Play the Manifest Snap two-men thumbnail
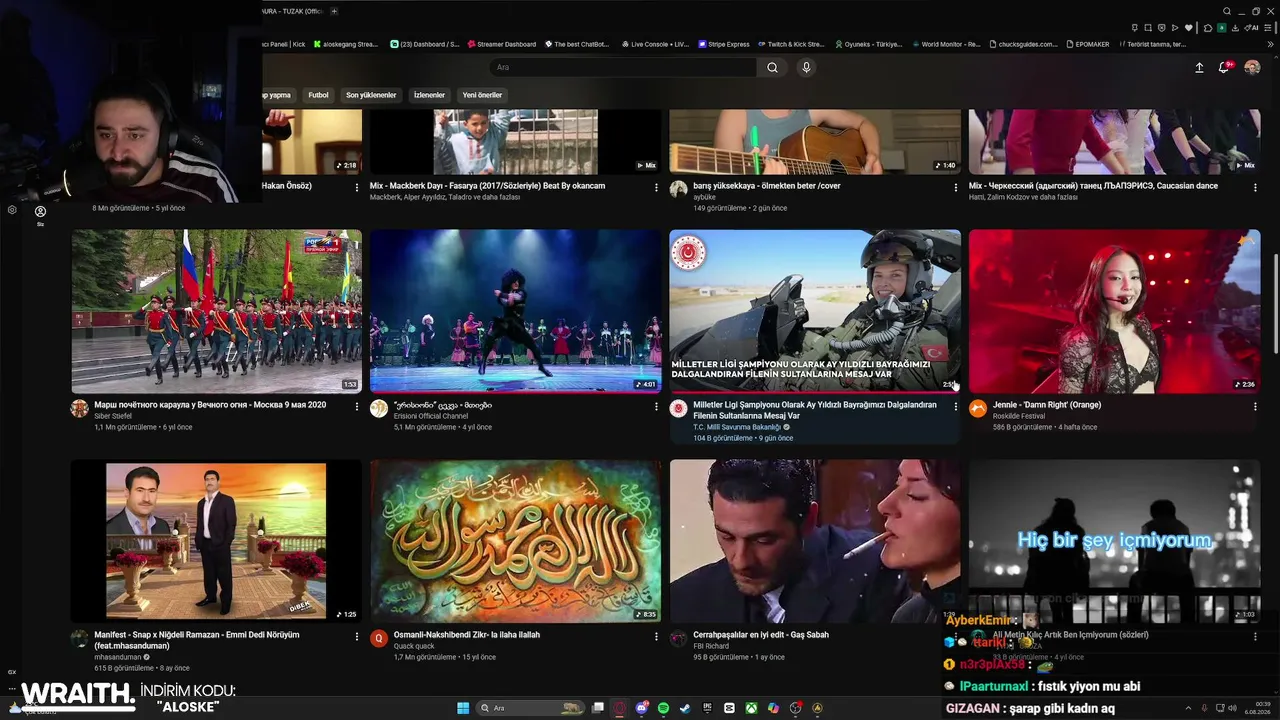This screenshot has width=1280, height=720. click(216, 541)
